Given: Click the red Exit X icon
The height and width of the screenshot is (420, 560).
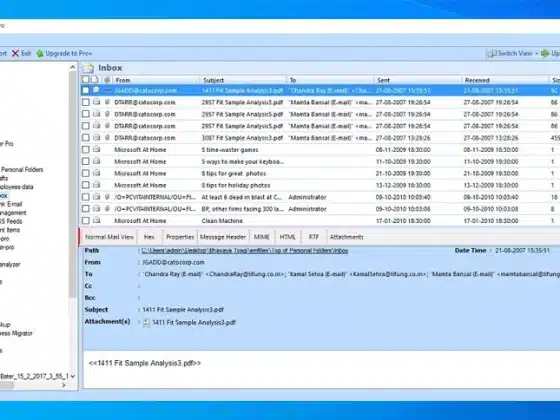Looking at the screenshot, I should (x=15, y=54).
